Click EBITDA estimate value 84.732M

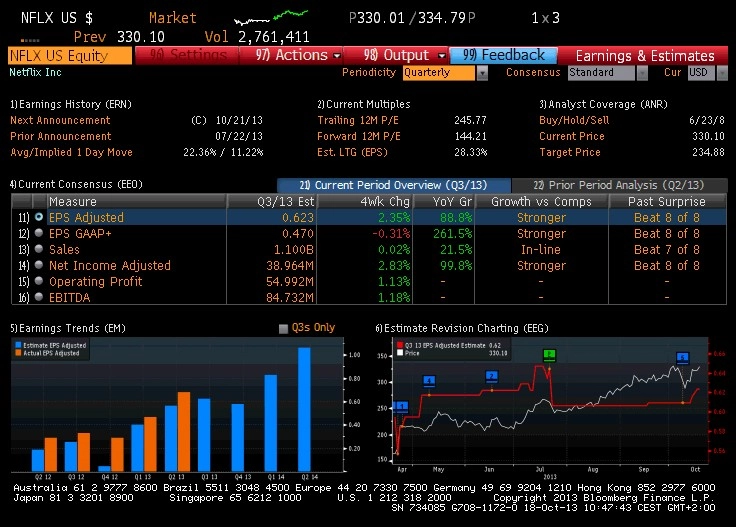pyautogui.click(x=290, y=297)
